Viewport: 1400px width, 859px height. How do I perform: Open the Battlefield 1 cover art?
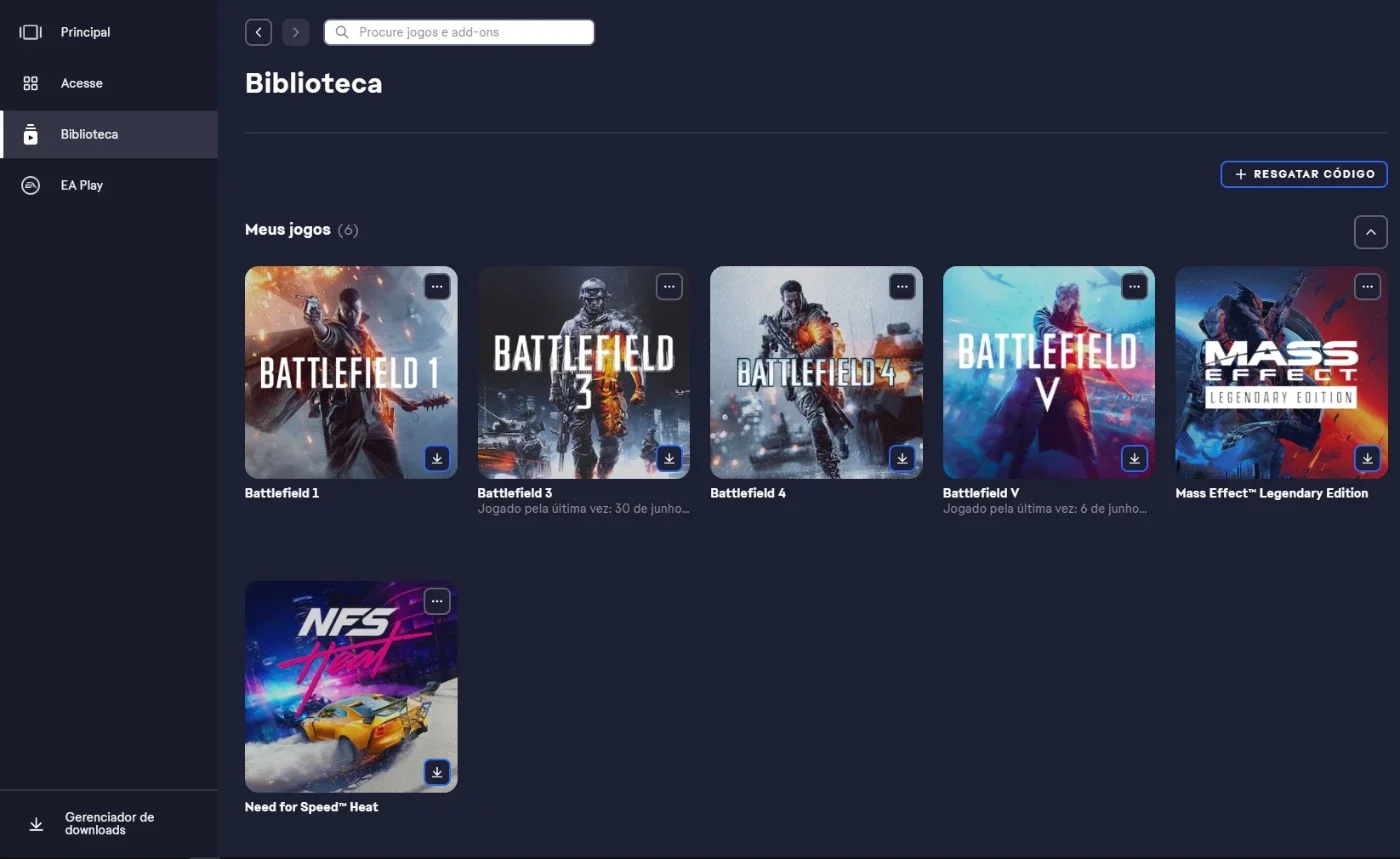(351, 372)
